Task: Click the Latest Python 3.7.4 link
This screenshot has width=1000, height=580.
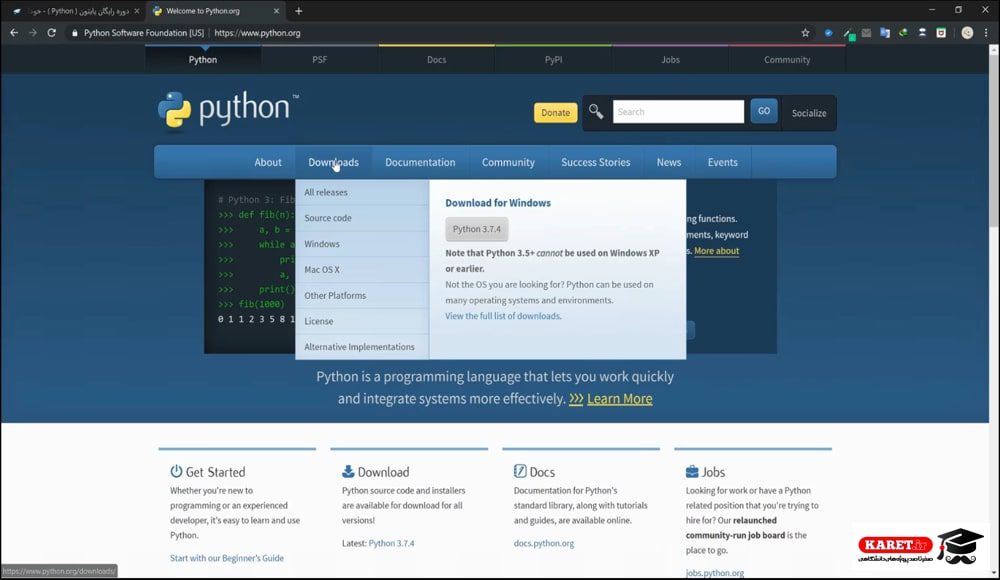Action: point(391,543)
